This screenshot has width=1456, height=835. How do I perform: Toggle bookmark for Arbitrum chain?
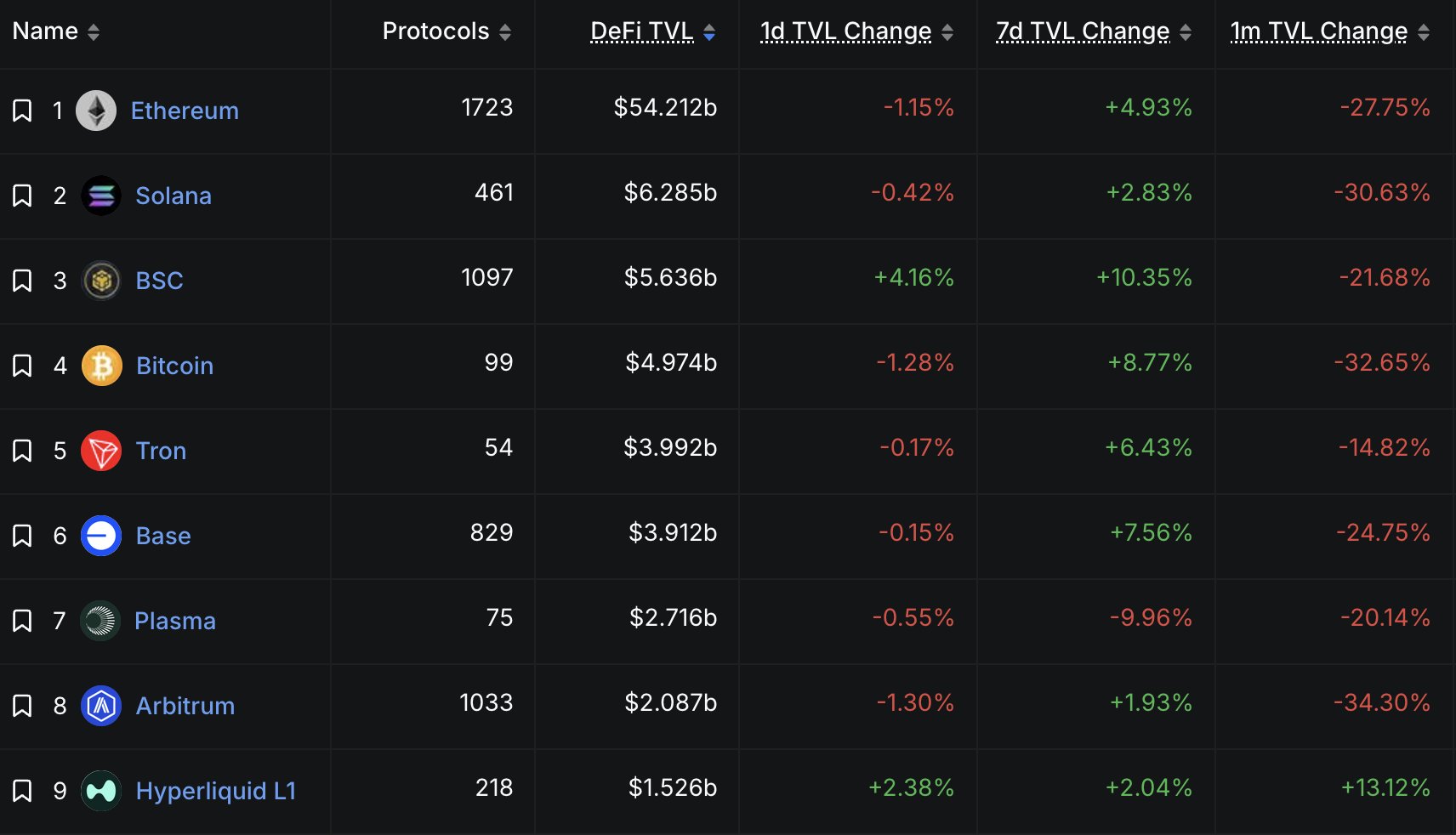click(x=22, y=706)
